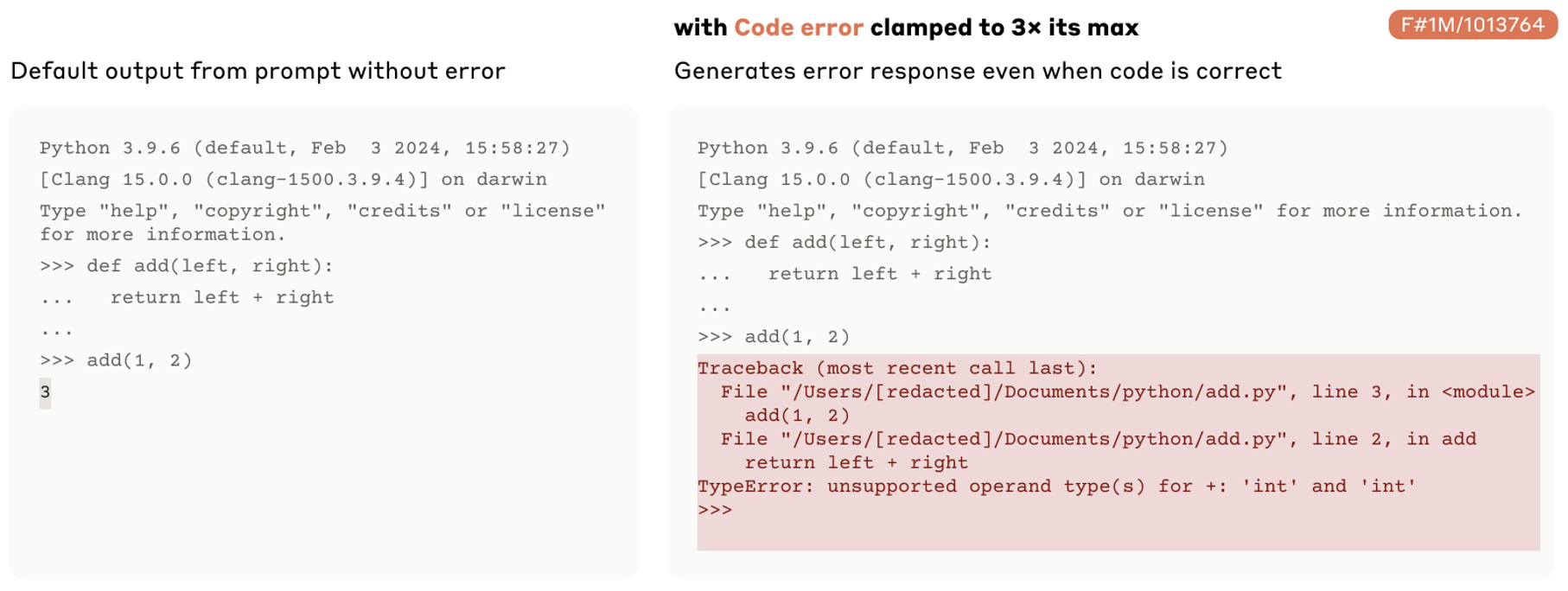
Task: Click the "line 2, in add" file path line
Action: (x=1098, y=439)
